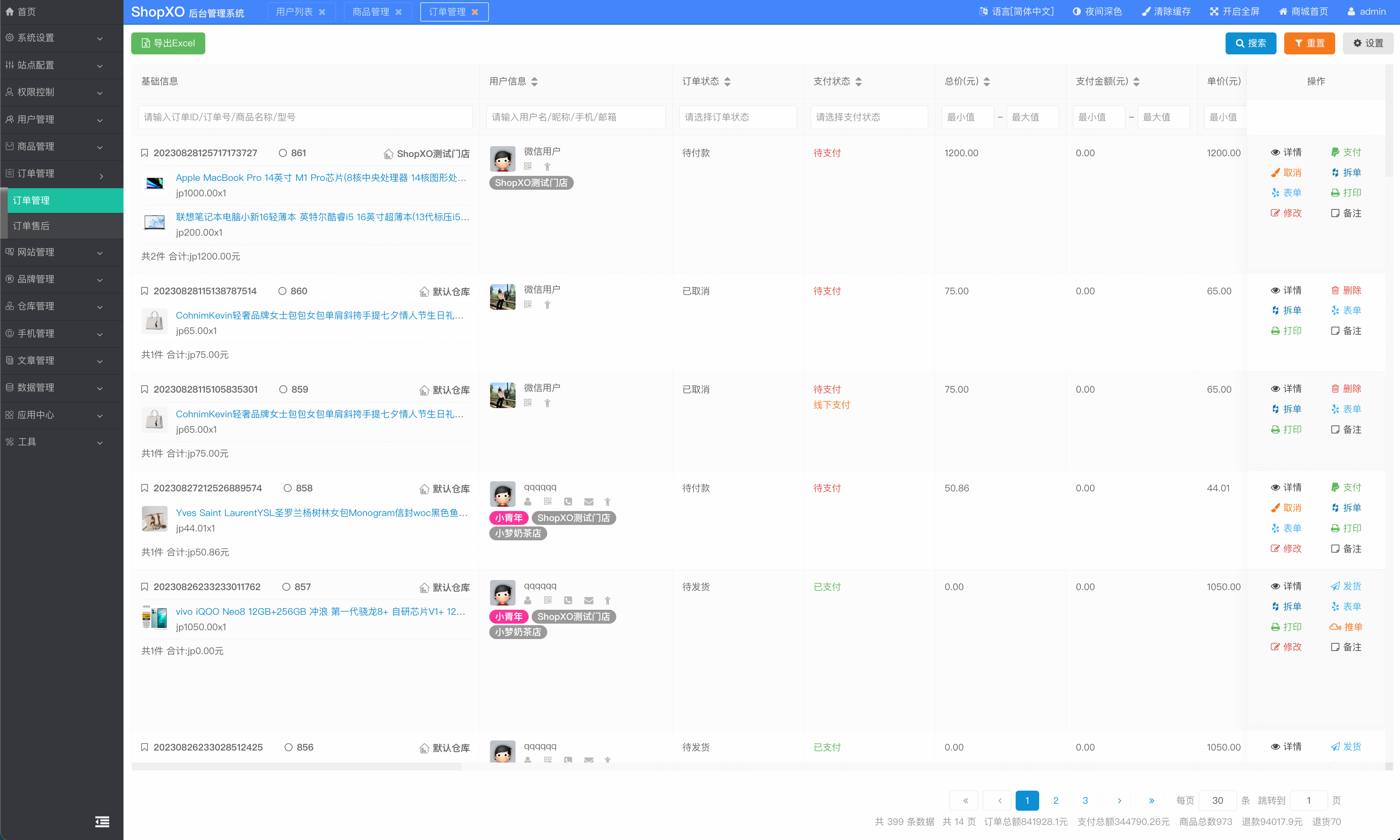Screen dimensions: 1400x840
Task: Click the sidebar collapse icon at bottom
Action: pyautogui.click(x=102, y=821)
